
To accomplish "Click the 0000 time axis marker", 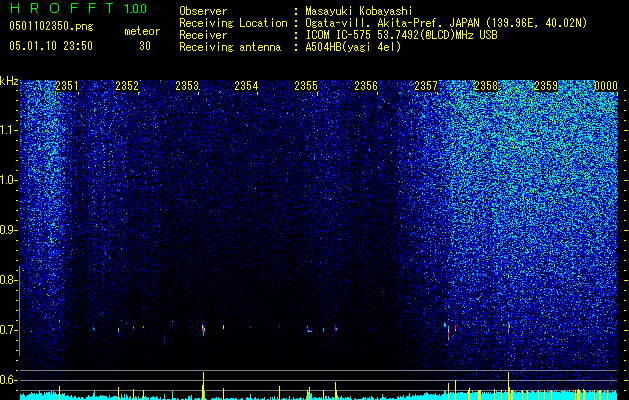I will pos(606,86).
